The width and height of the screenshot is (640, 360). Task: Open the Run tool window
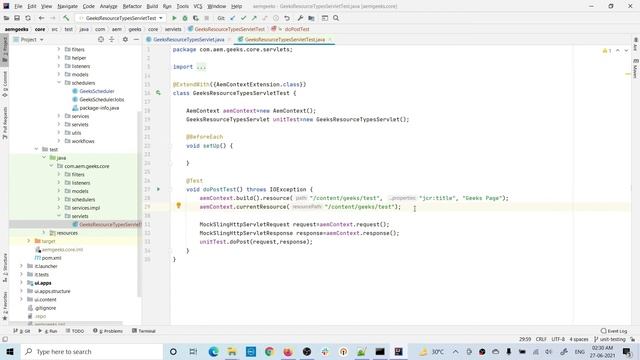48,331
